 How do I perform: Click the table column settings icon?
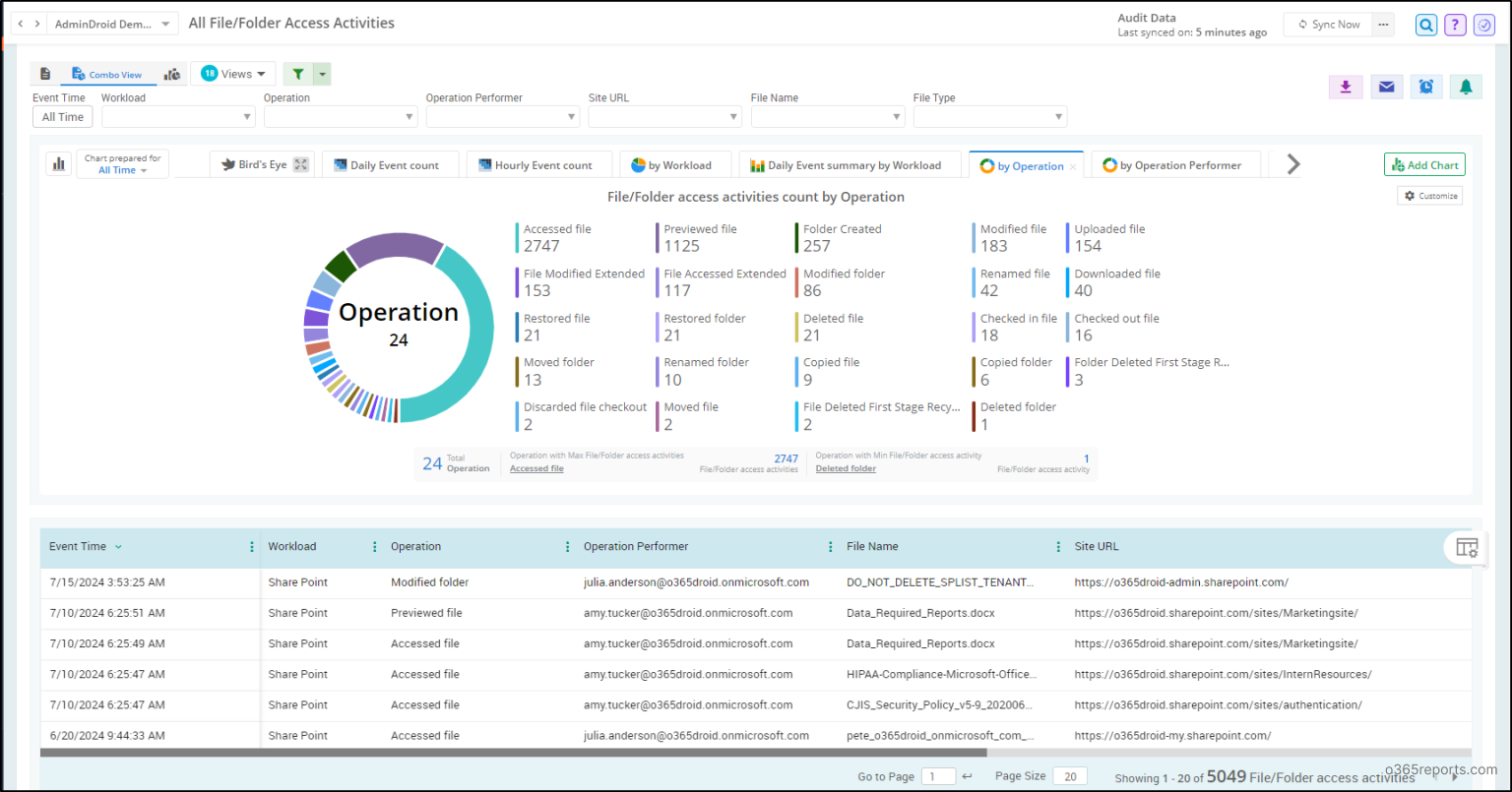coord(1467,548)
